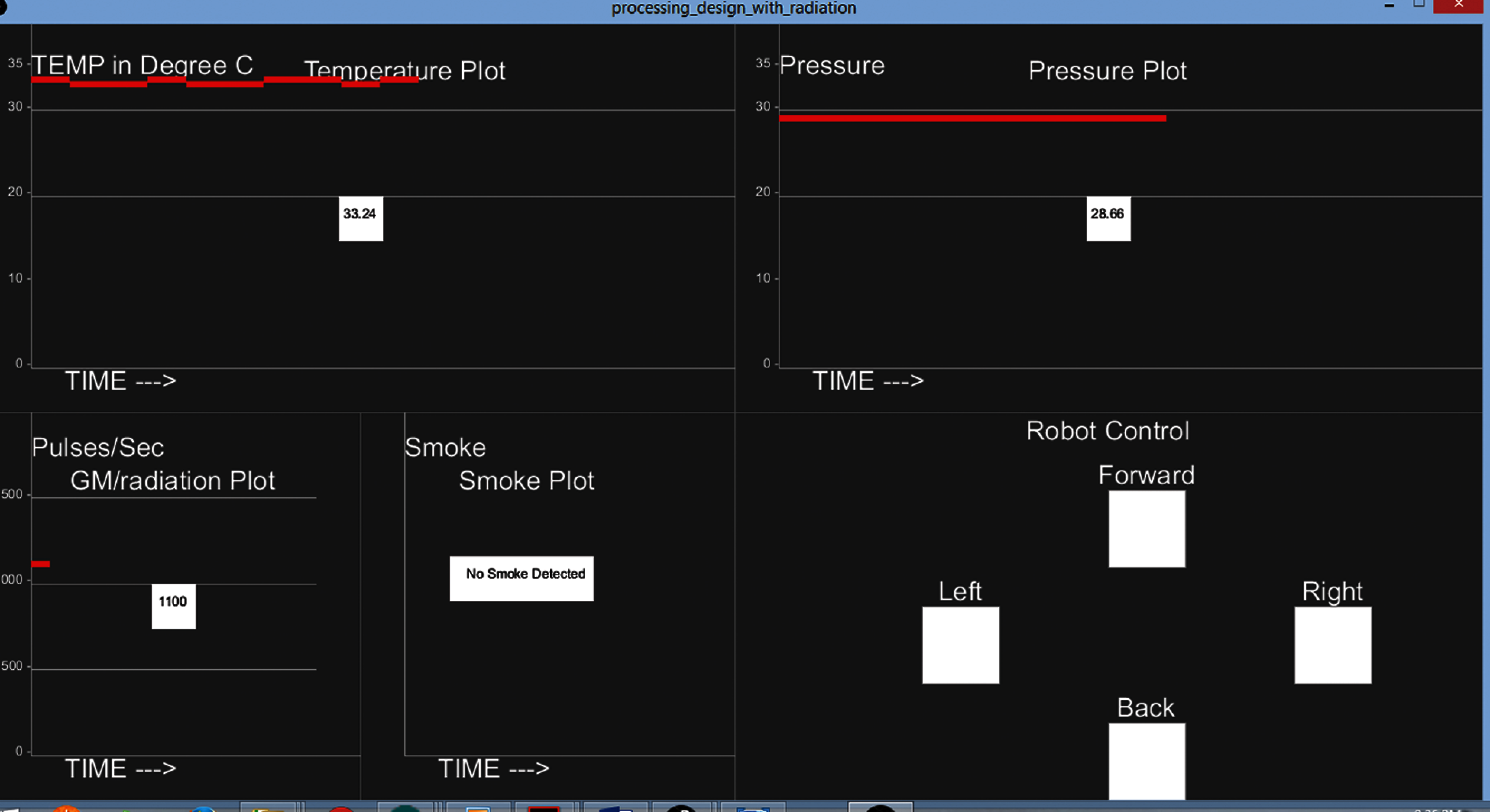Click the No Smoke Detected status box
1490x812 pixels.
click(x=521, y=578)
